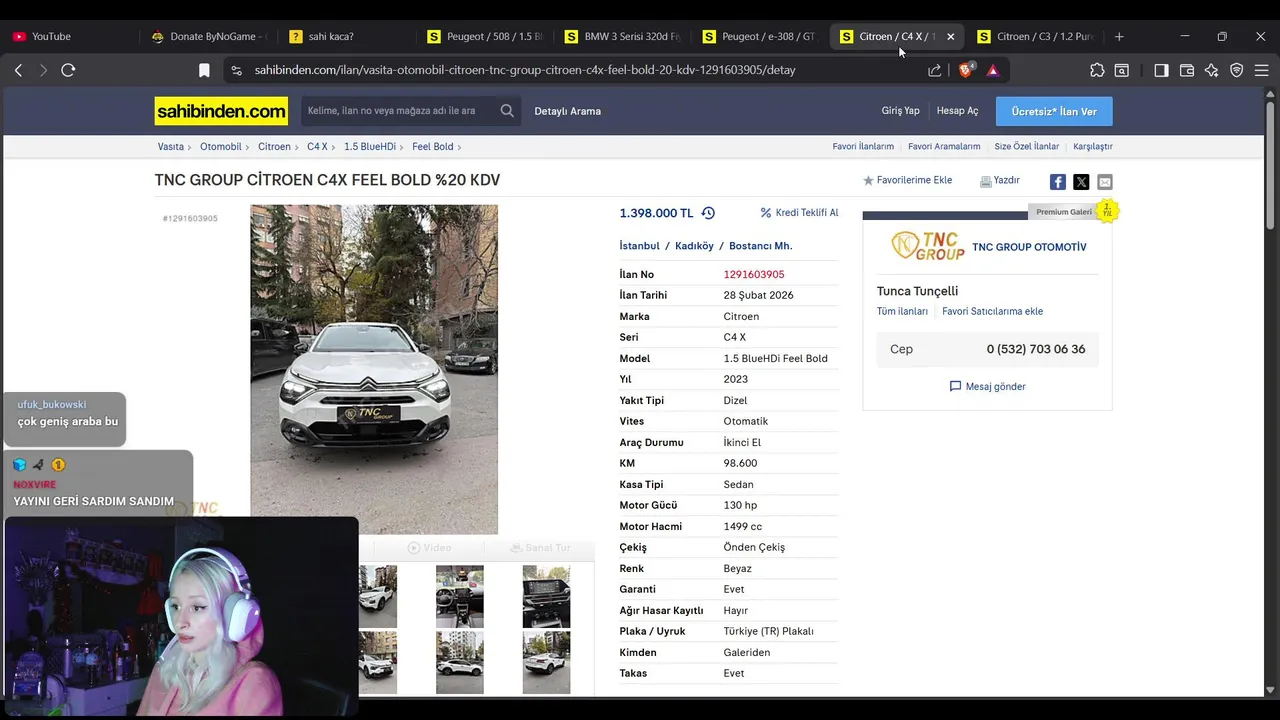The image size is (1280, 720).
Task: Open the seller's Tüm ilanları link
Action: coord(902,311)
